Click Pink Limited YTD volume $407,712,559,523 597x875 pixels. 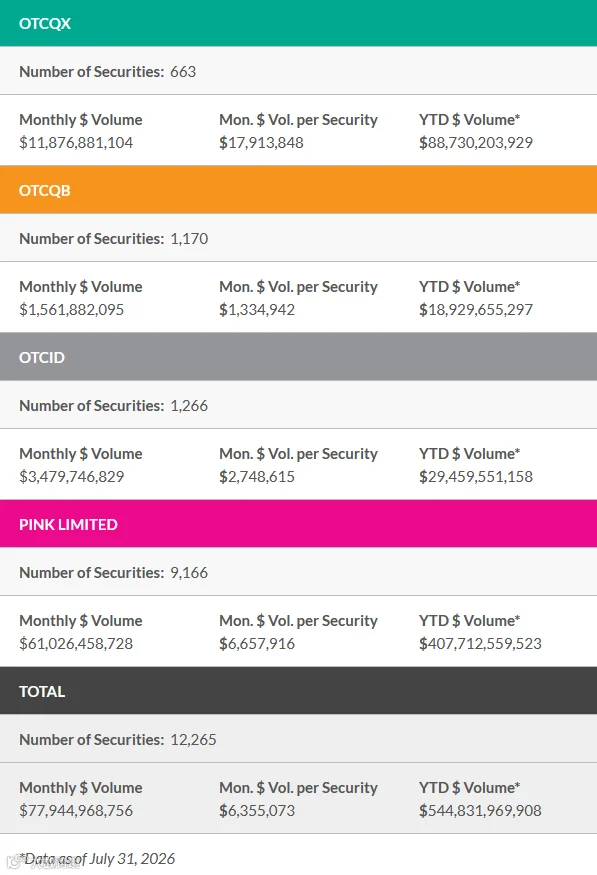(x=480, y=643)
